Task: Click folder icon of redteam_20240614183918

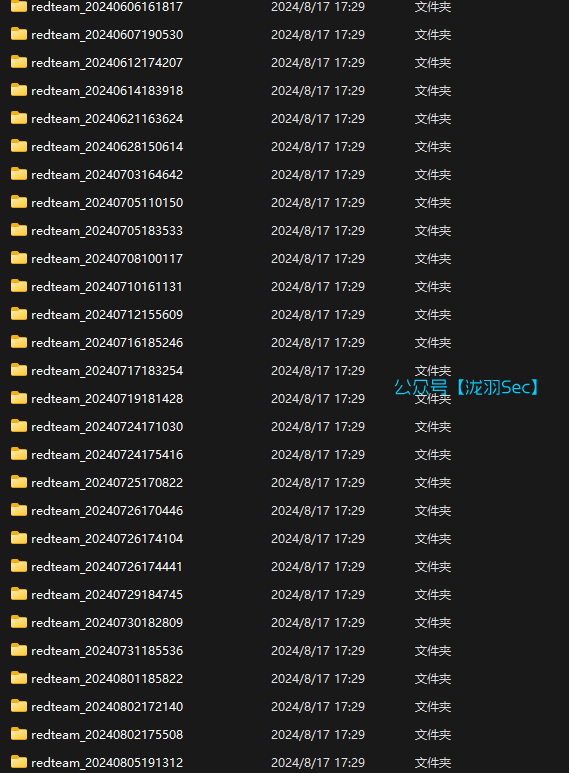Action: [19, 90]
